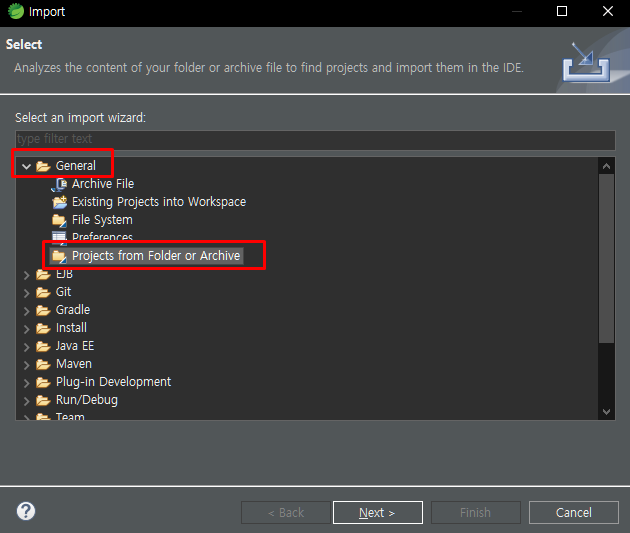Expand the Gradle category
This screenshot has height=533, width=630.
tap(27, 311)
